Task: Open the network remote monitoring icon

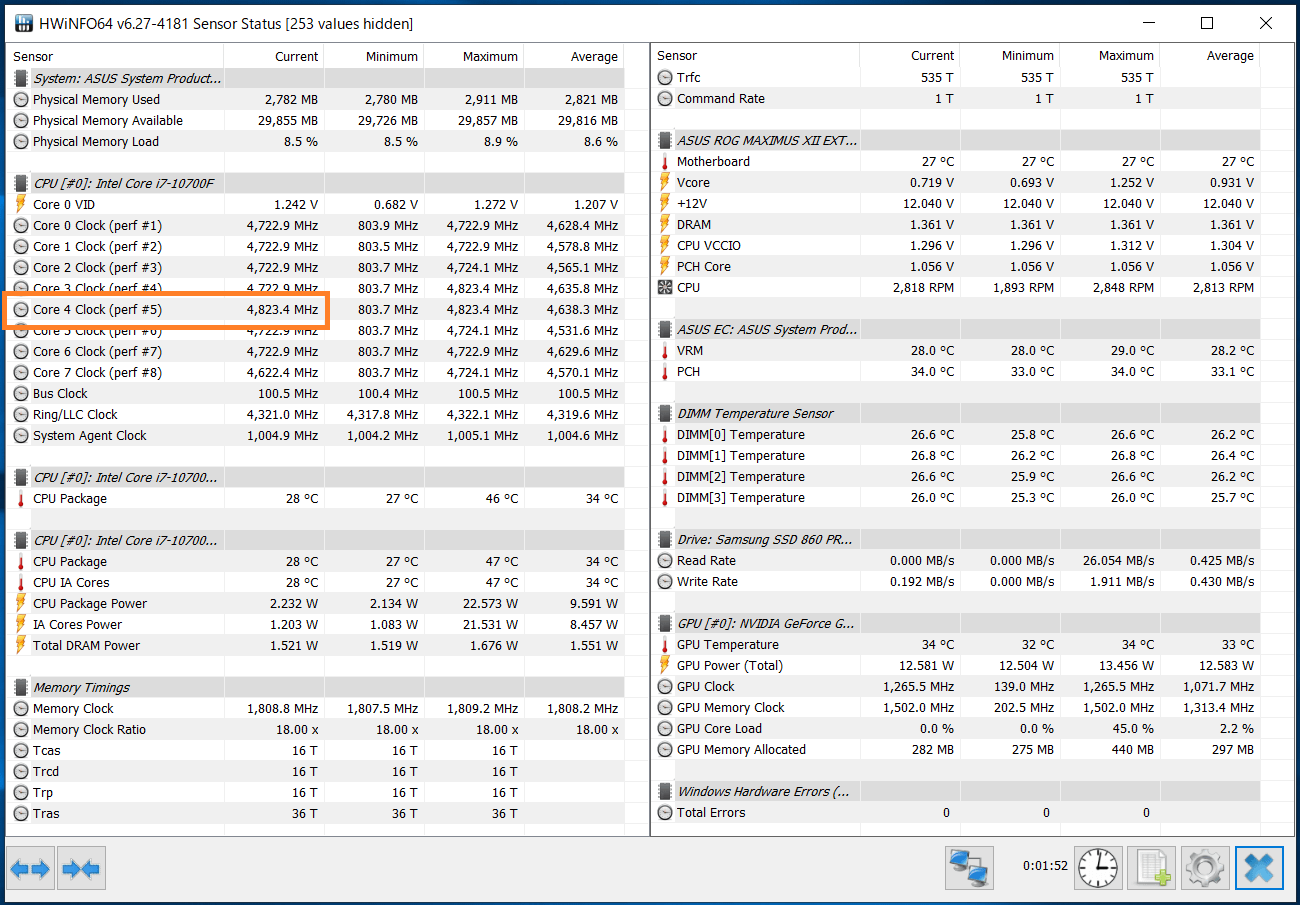Action: coord(969,868)
